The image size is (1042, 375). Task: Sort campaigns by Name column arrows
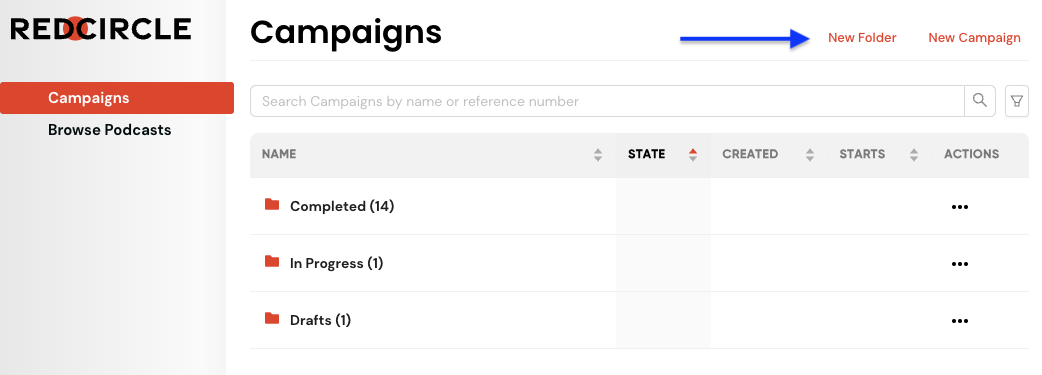click(598, 155)
